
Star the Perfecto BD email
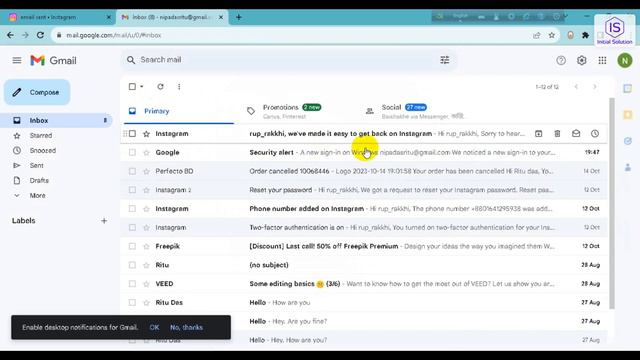[x=146, y=171]
